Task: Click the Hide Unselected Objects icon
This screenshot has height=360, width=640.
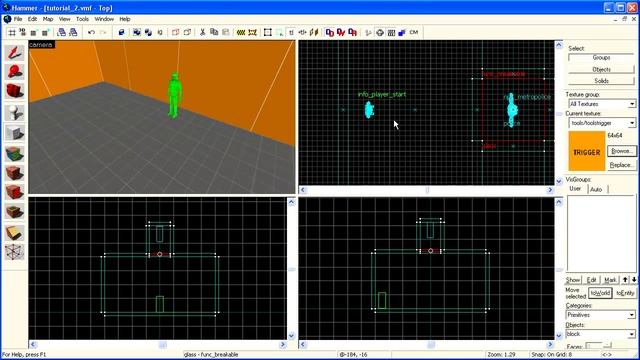Action: (x=187, y=32)
